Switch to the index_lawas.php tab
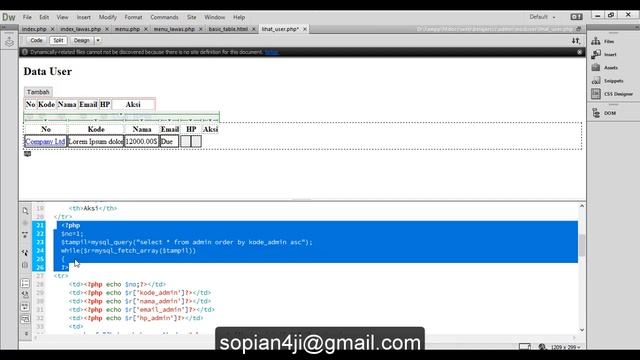 tap(80, 29)
